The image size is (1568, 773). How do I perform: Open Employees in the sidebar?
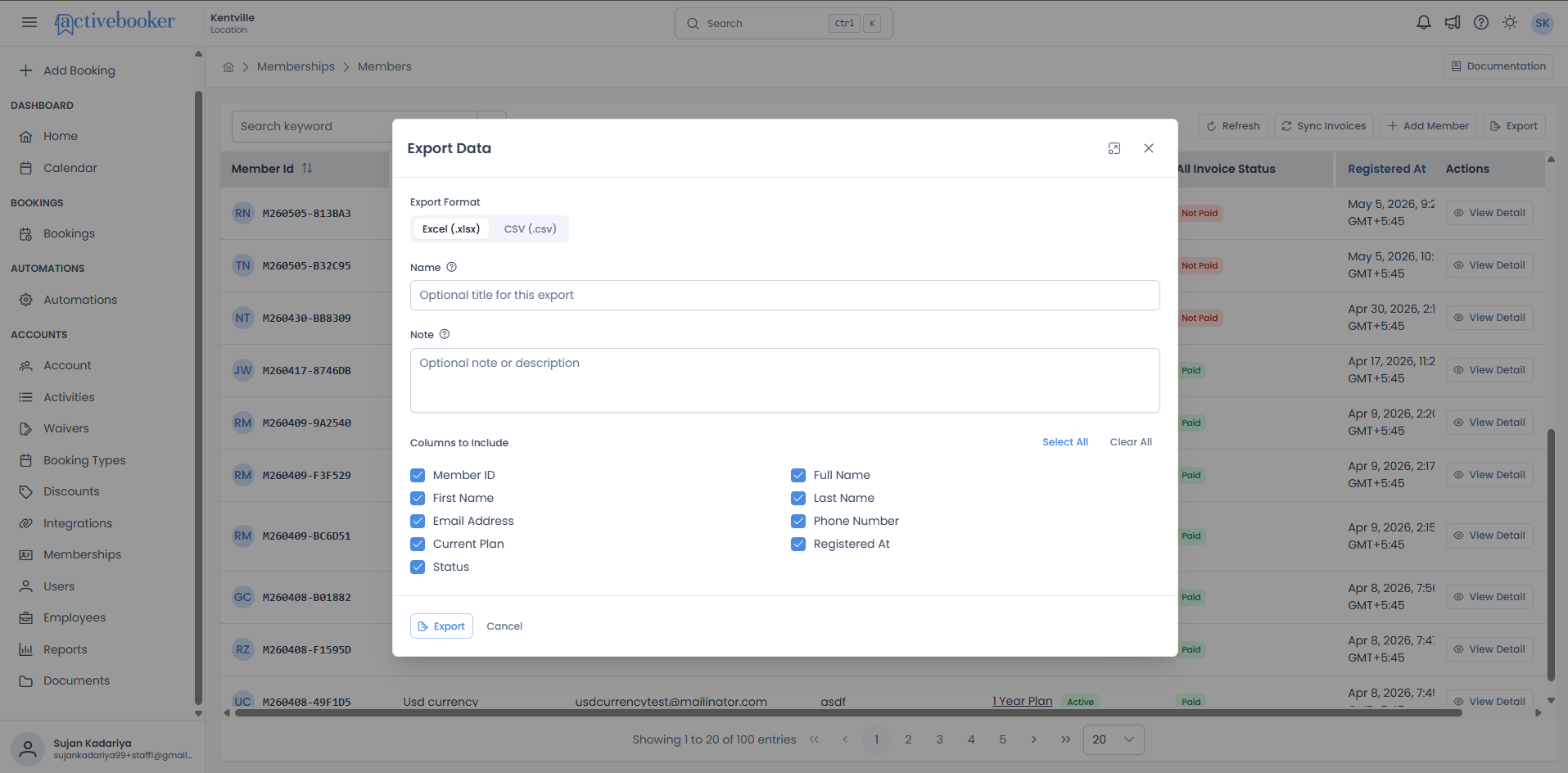75,617
